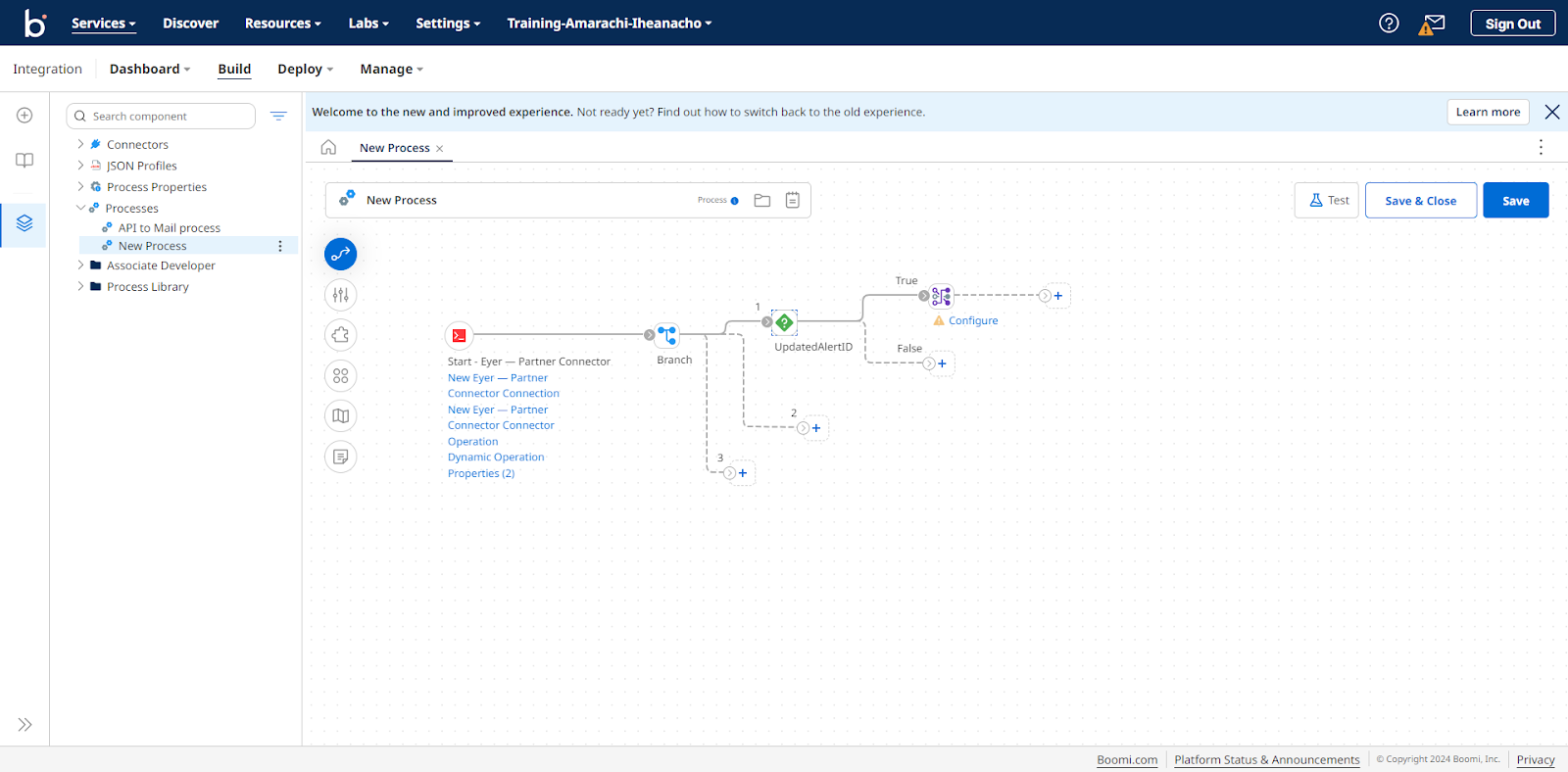The width and height of the screenshot is (1568, 772).
Task: Go to the home tab icon
Action: click(328, 148)
